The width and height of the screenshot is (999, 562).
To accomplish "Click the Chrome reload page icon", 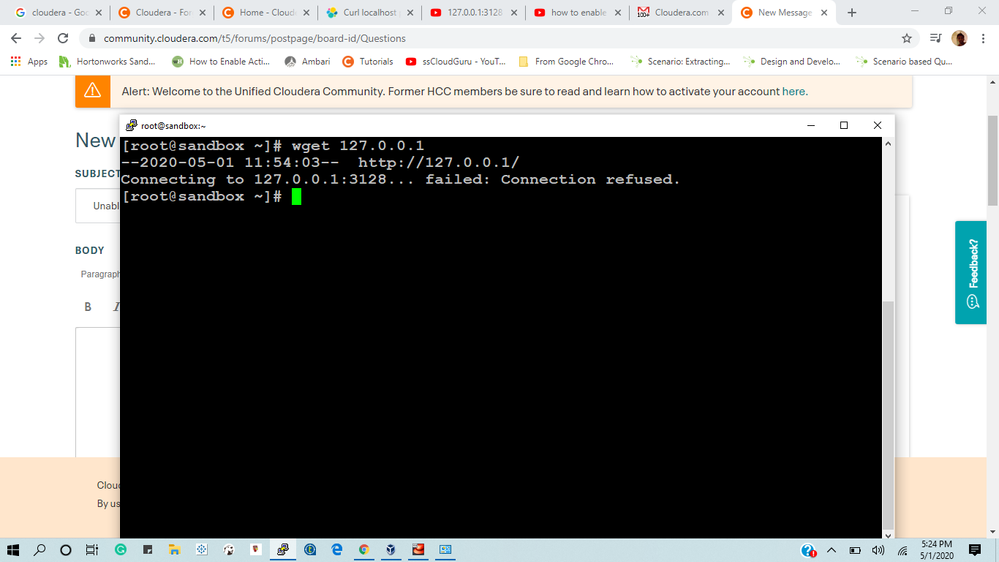I will click(x=62, y=38).
